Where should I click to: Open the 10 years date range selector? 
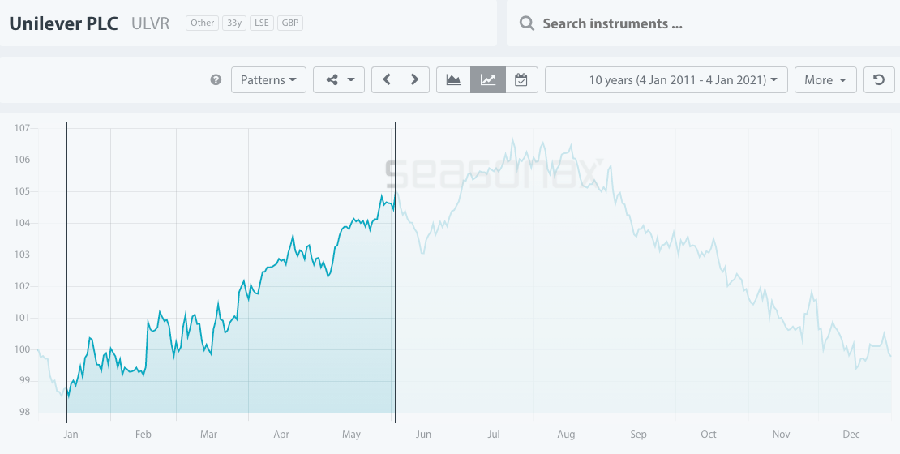(x=666, y=80)
